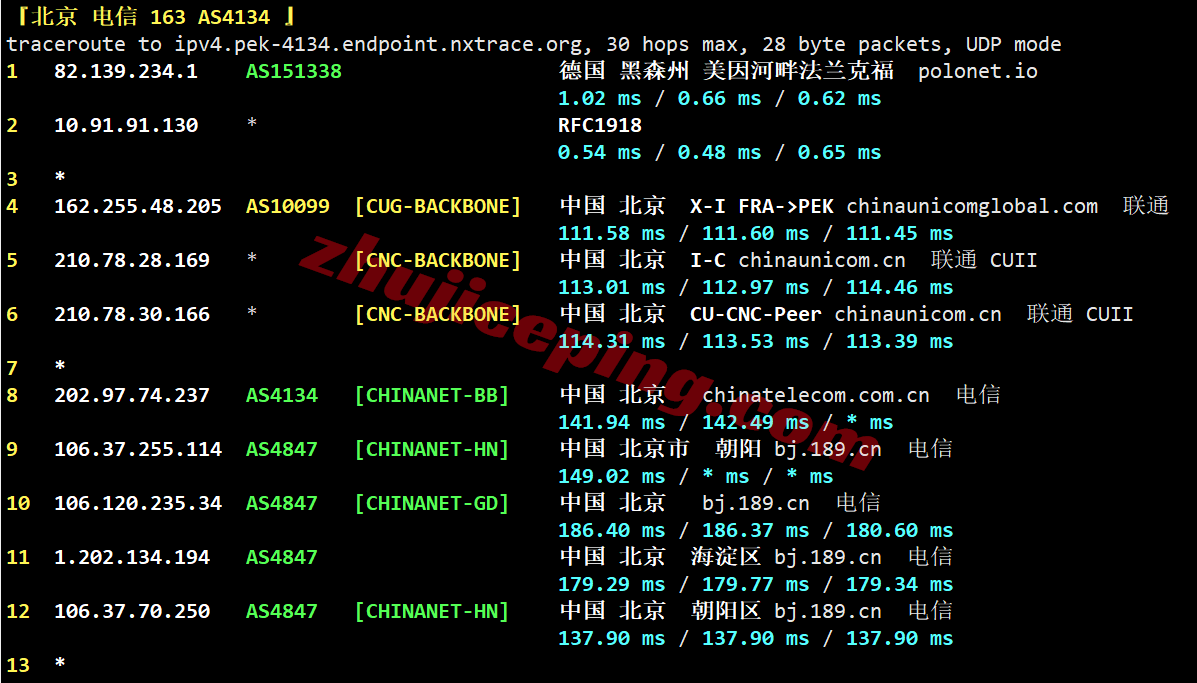Click "UDP mode" in traceroute line
The height and width of the screenshot is (683, 1197).
click(x=1014, y=44)
